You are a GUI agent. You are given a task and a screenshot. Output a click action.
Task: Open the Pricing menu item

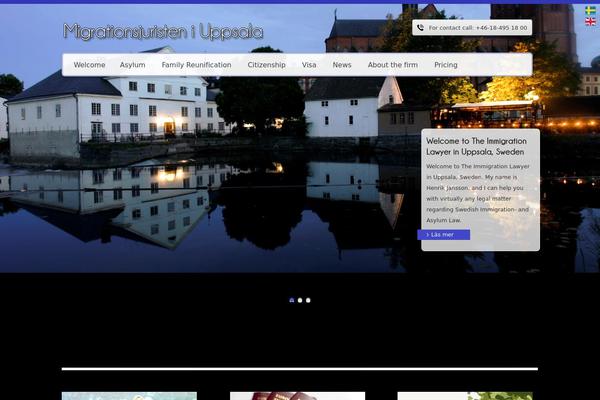[x=446, y=65]
